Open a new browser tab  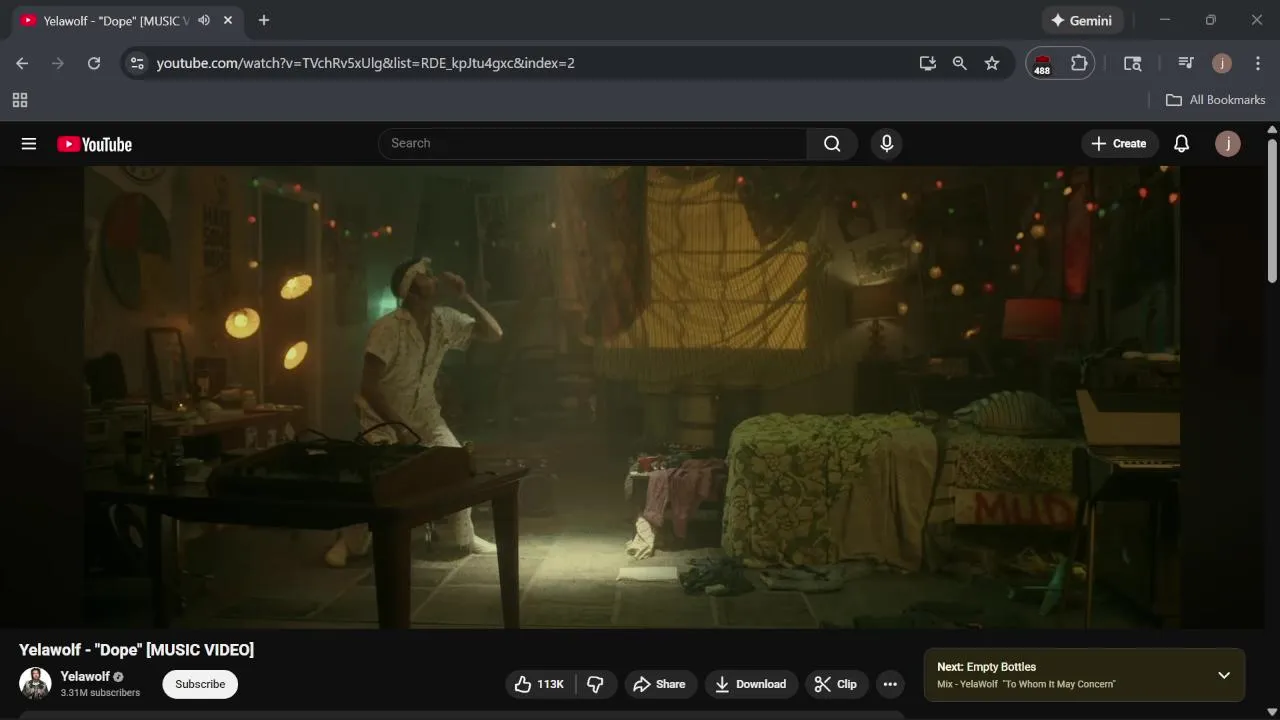pyautogui.click(x=264, y=20)
